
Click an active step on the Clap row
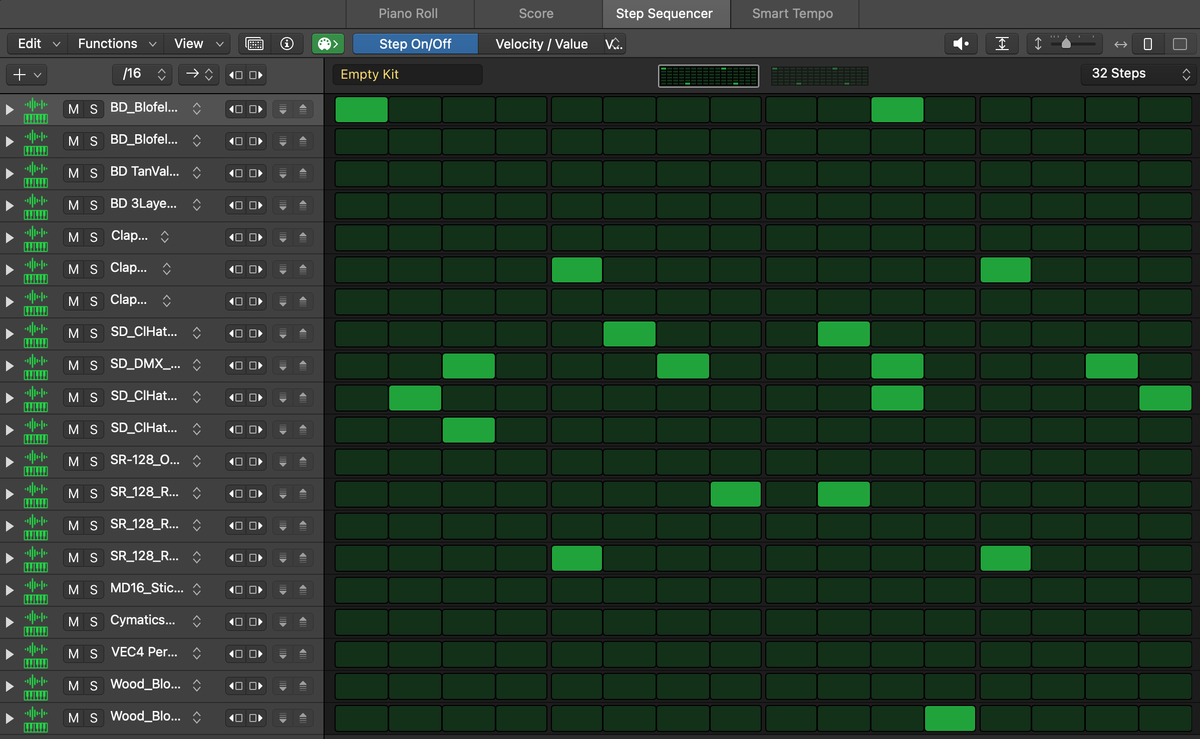pos(576,269)
